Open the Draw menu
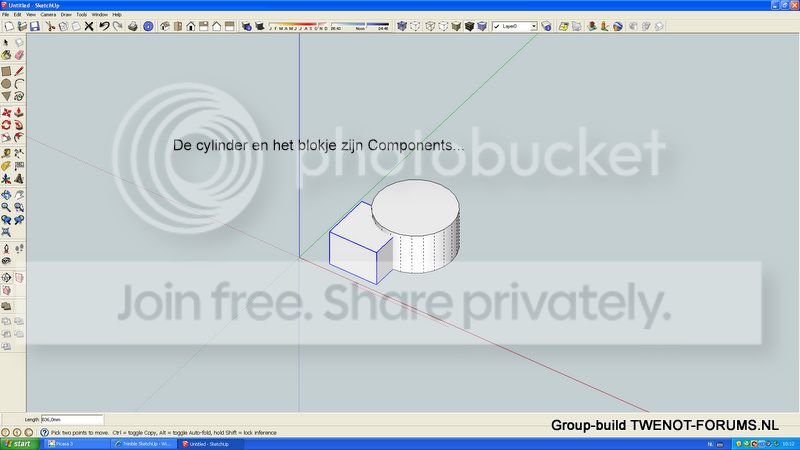The width and height of the screenshot is (800, 450). (66, 15)
